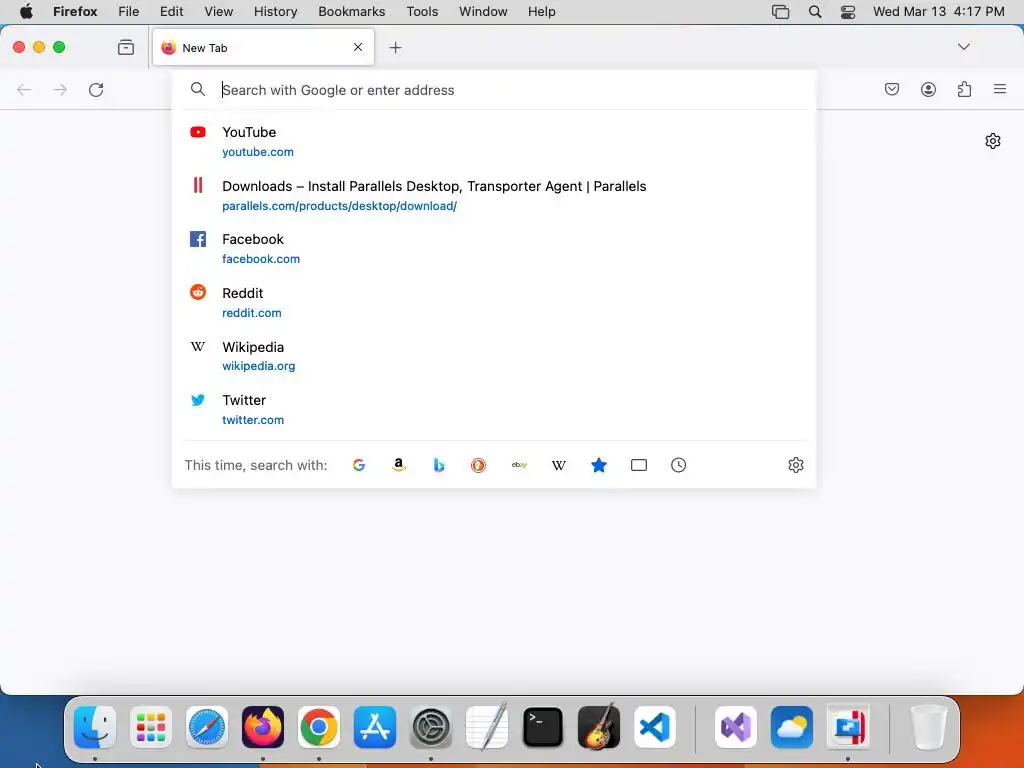Open TextEdit from the Dock
The width and height of the screenshot is (1024, 768).
click(487, 727)
